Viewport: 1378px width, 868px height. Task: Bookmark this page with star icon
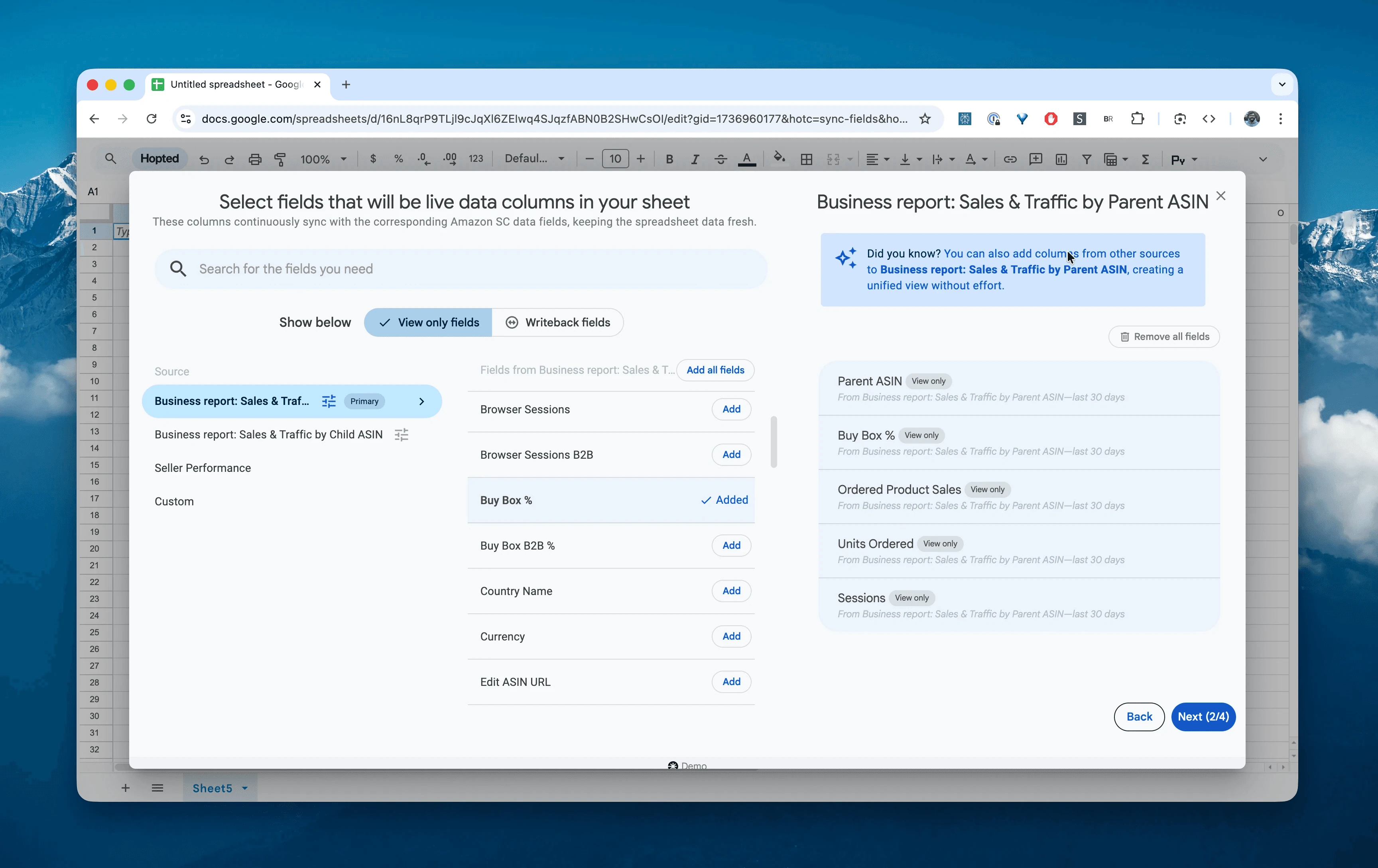click(925, 119)
